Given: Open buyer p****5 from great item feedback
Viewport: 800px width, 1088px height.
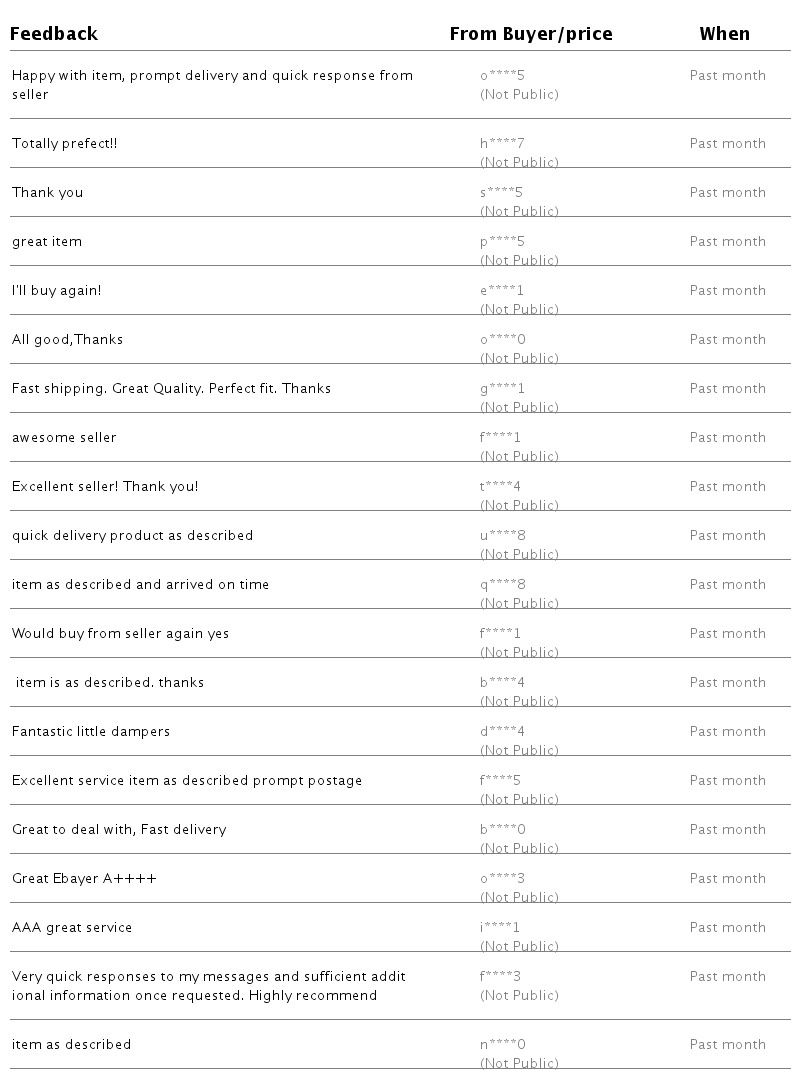Looking at the screenshot, I should click(x=502, y=241).
